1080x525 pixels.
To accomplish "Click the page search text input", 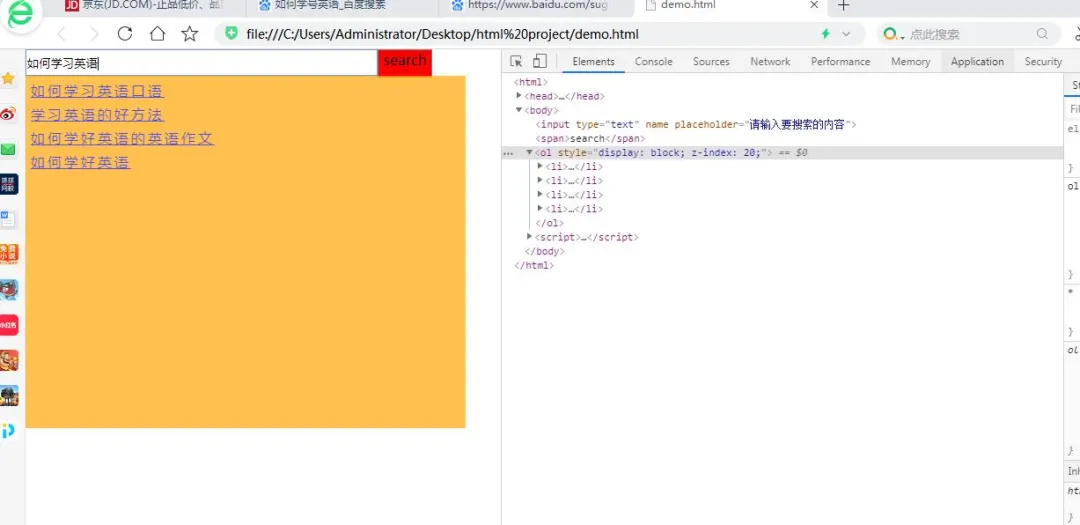I will 201,63.
